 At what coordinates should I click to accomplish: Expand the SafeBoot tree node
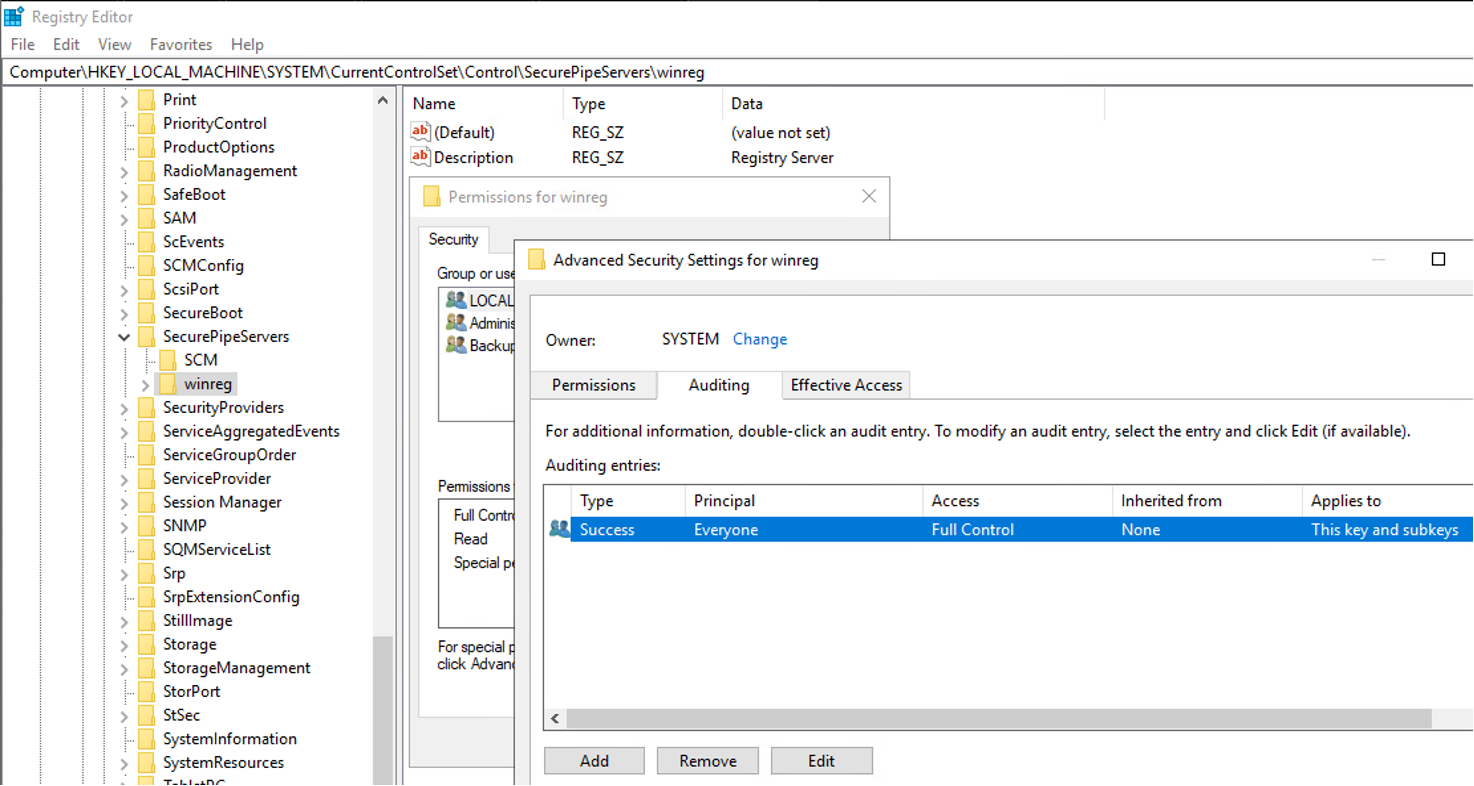click(x=124, y=195)
